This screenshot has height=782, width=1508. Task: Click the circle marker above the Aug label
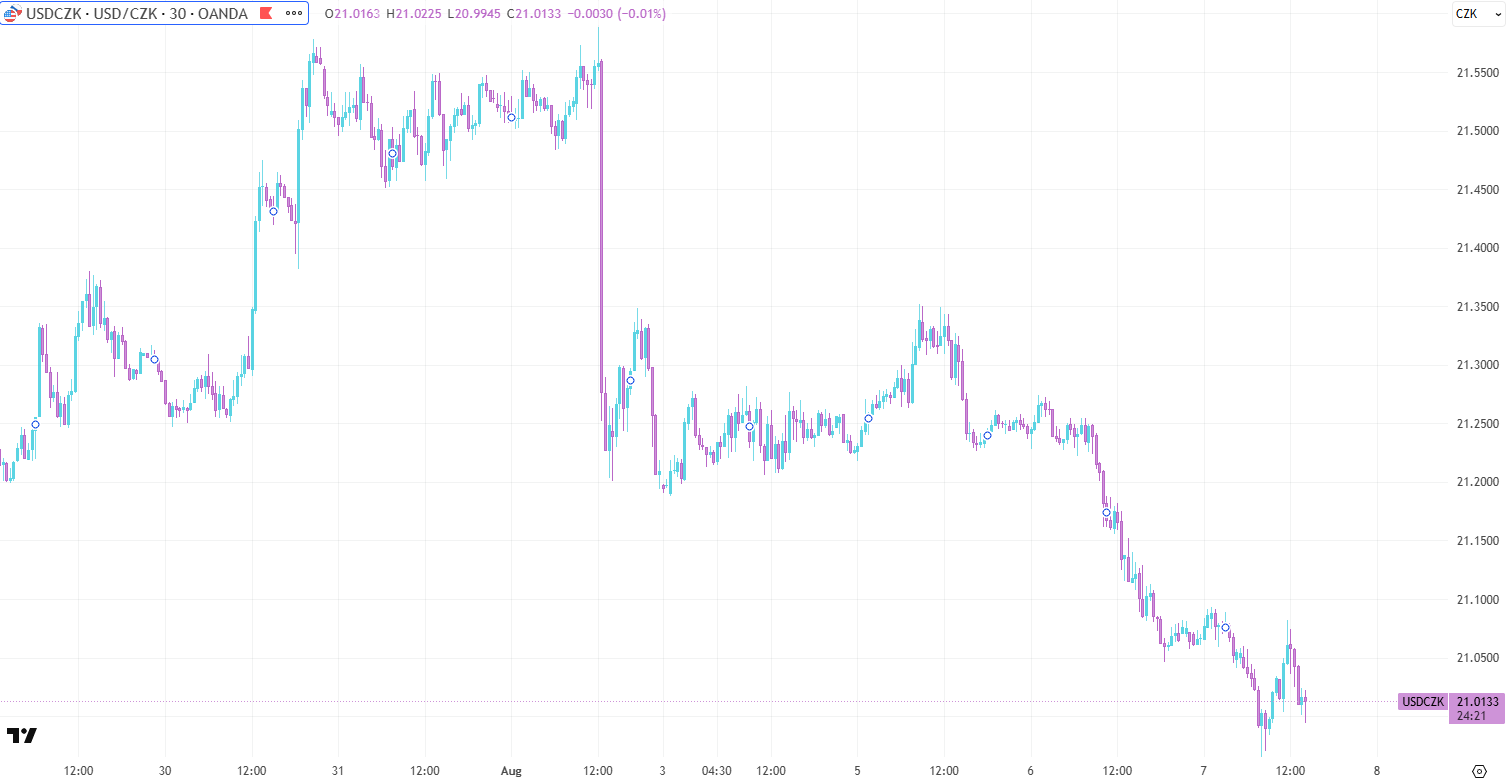click(511, 118)
